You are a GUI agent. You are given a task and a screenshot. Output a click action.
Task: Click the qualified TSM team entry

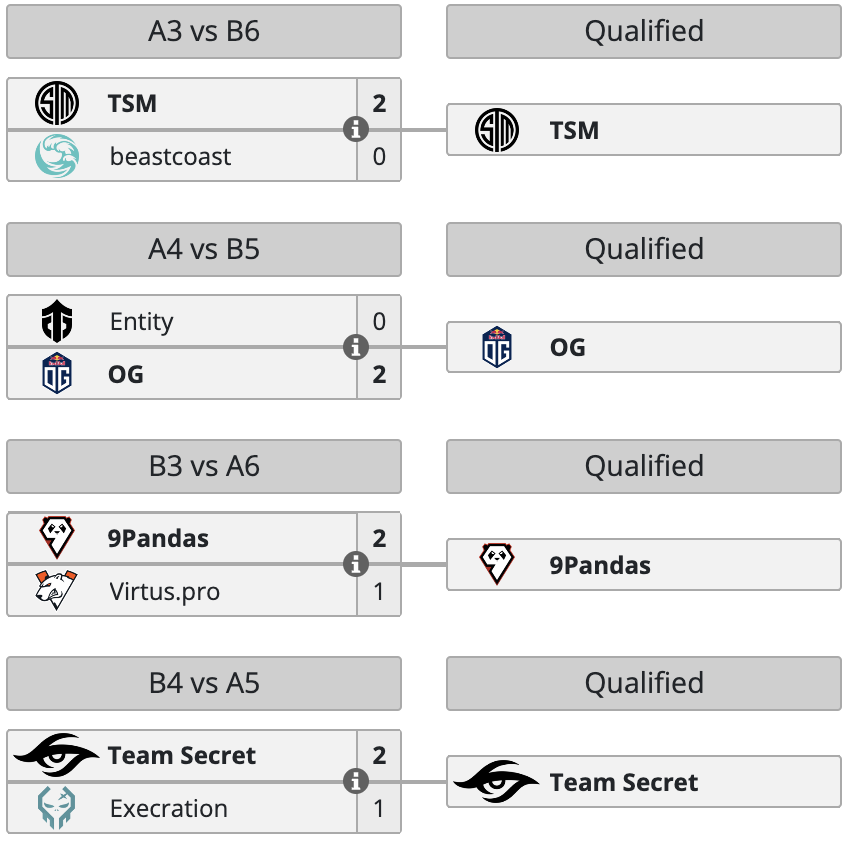tap(643, 130)
